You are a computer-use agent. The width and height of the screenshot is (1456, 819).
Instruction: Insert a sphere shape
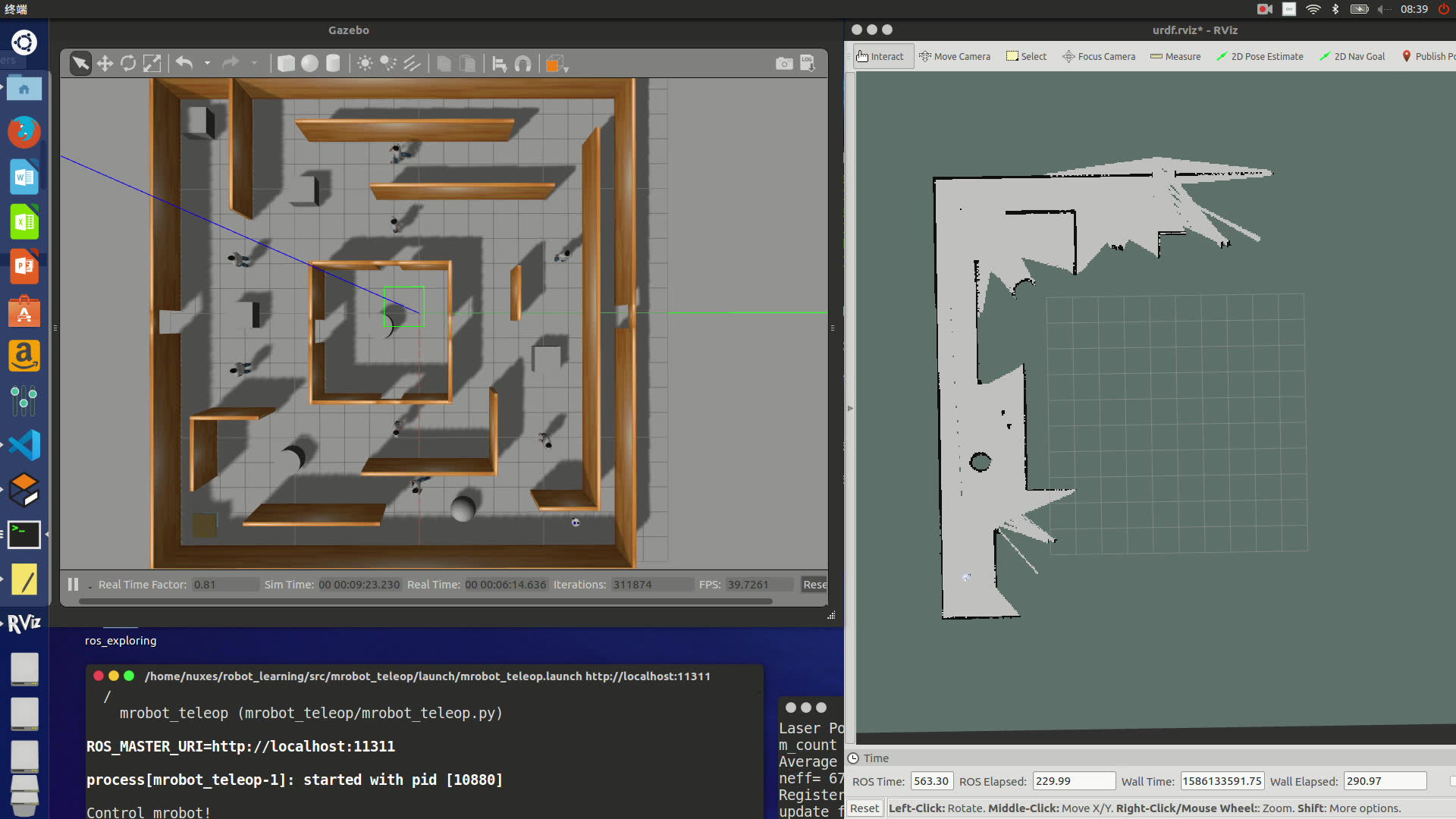pos(309,64)
